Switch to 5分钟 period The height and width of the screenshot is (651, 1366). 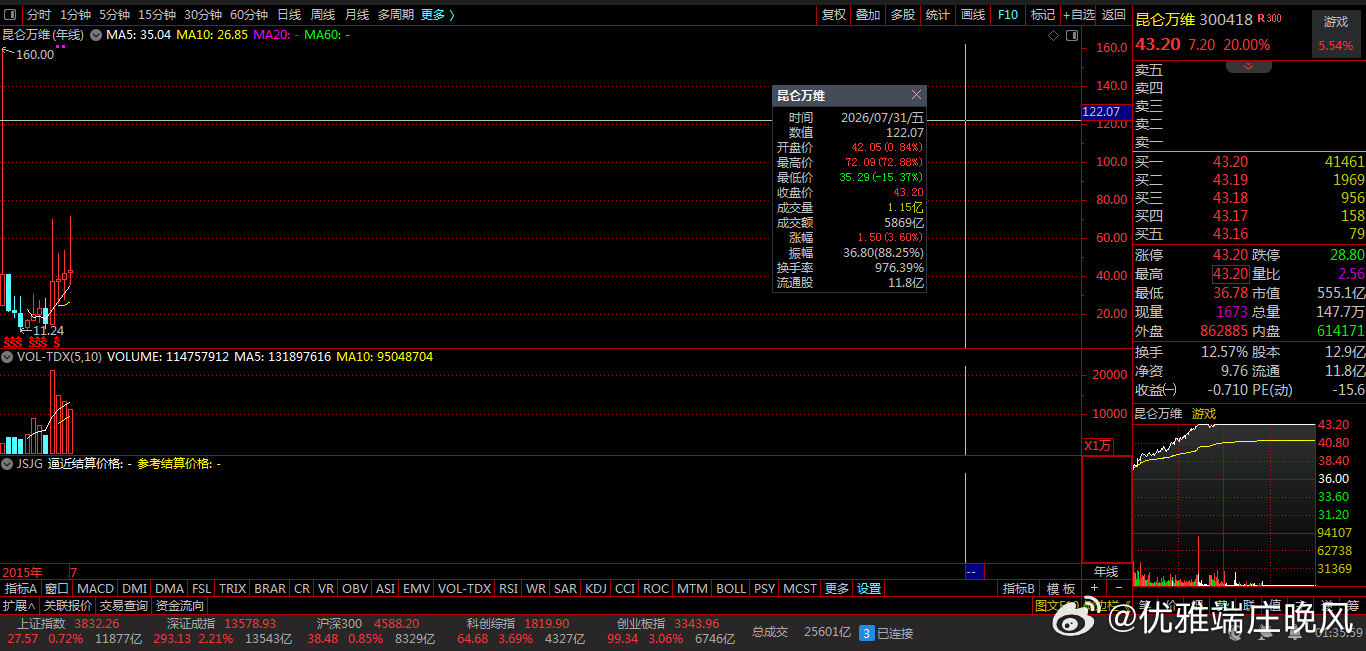coord(115,15)
